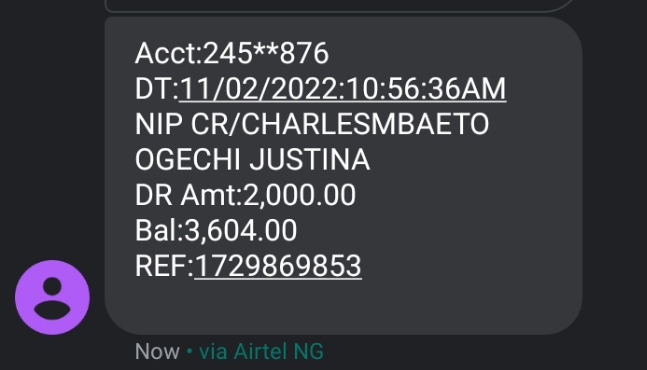Click the 'REF:' label text
647x370 pixels.
click(x=164, y=266)
